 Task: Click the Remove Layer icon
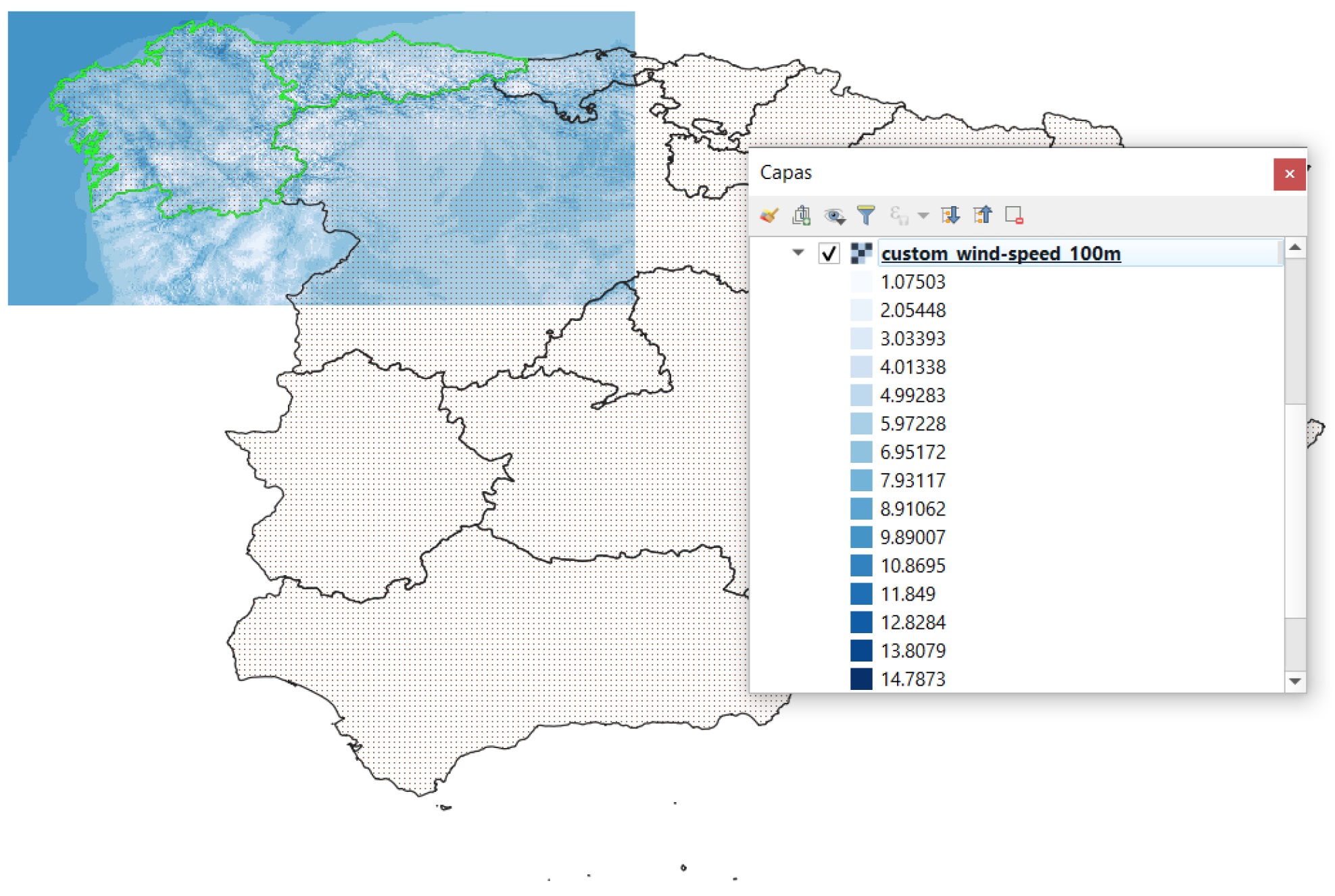click(x=1013, y=216)
